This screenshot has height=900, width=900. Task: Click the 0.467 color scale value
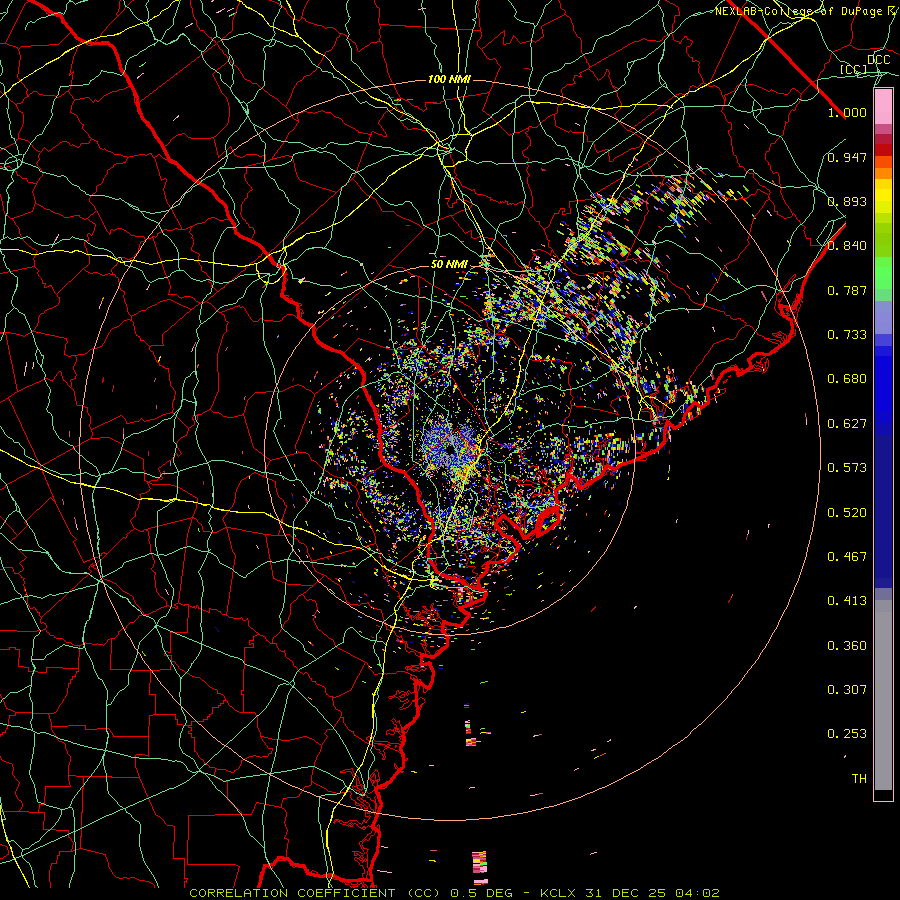[847, 557]
